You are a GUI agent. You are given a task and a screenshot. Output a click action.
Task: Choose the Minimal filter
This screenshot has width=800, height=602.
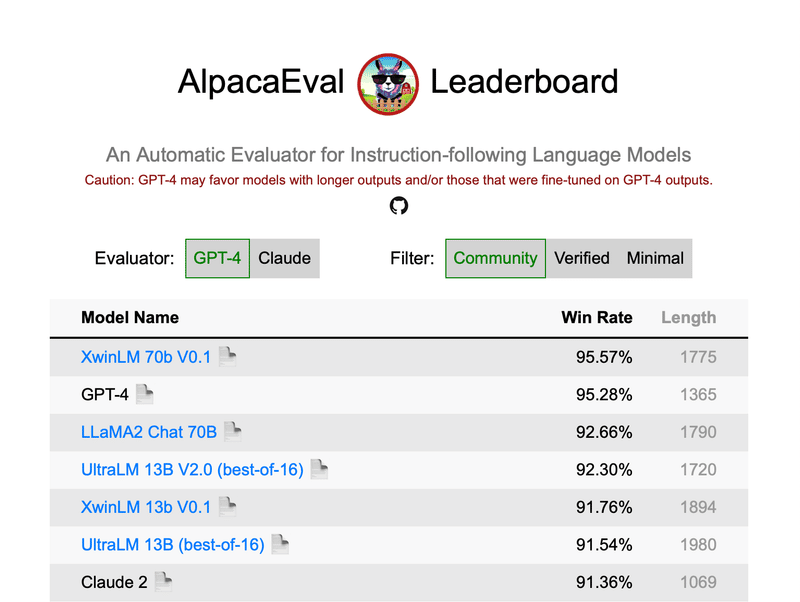click(655, 258)
